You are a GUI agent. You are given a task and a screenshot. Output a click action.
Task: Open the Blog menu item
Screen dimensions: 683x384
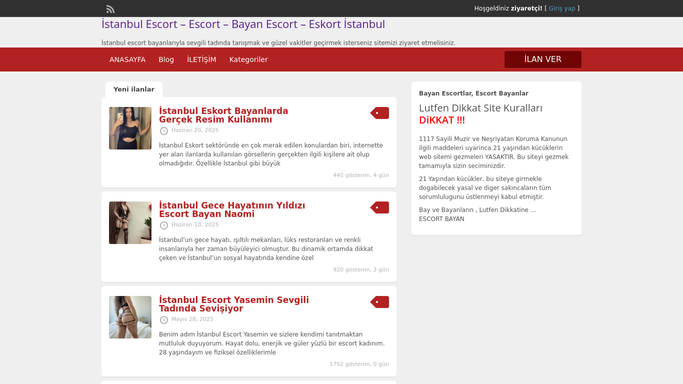coord(166,60)
